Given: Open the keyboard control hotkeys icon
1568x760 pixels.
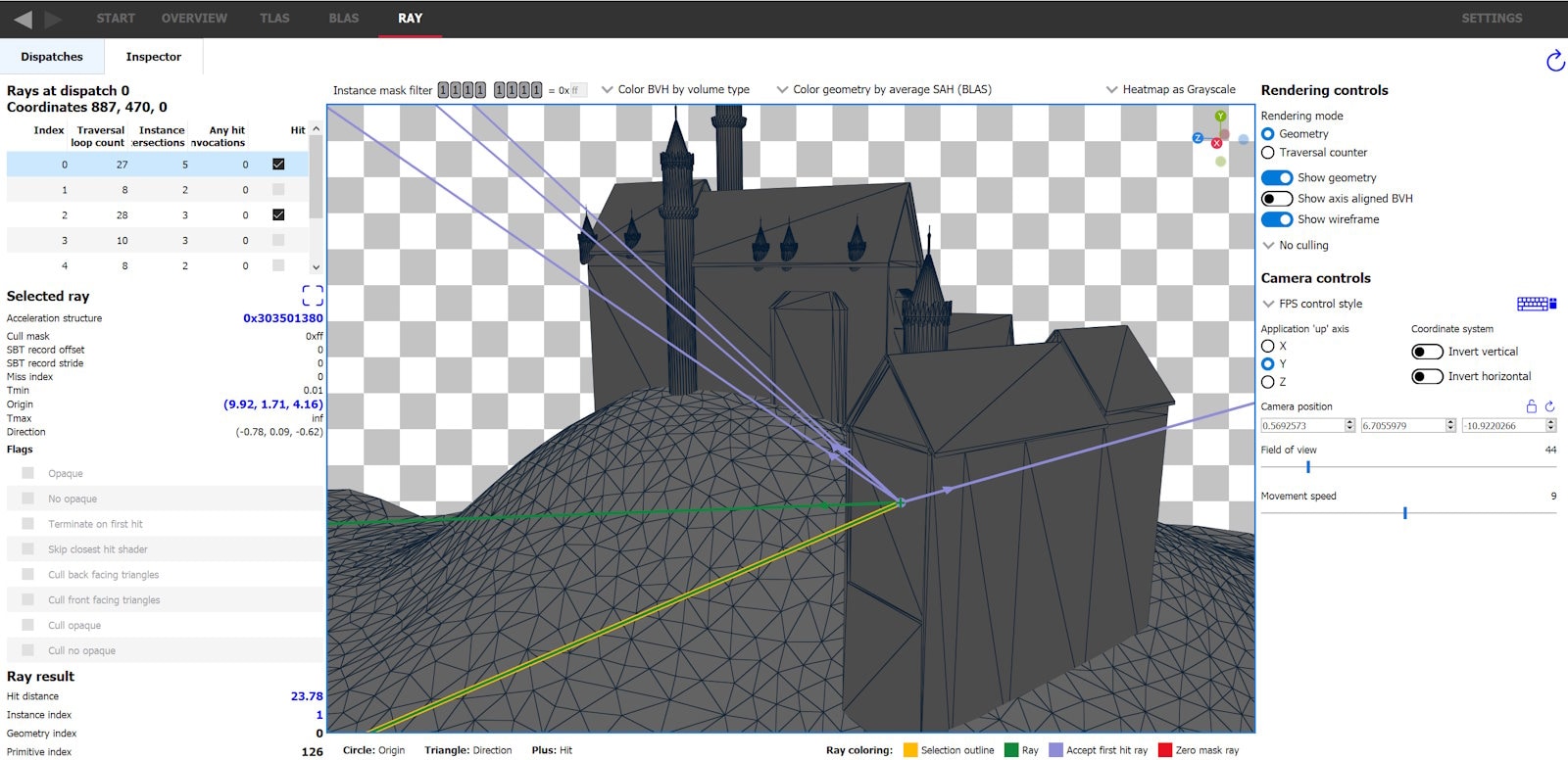Looking at the screenshot, I should (x=1536, y=304).
